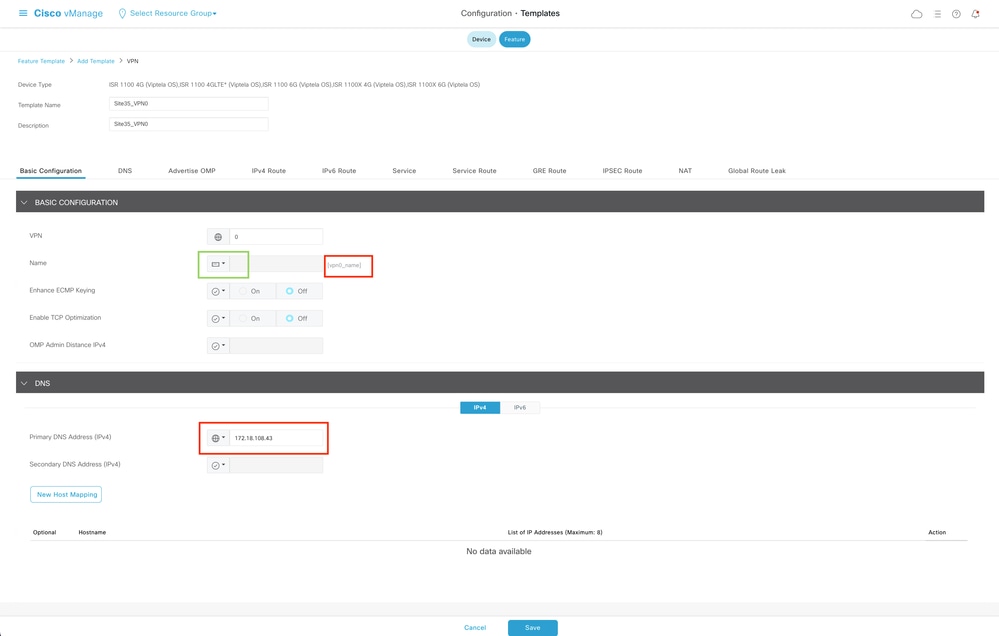This screenshot has width=999, height=636.
Task: Collapse the BASIC CONFIGURATION section
Action: (22, 201)
